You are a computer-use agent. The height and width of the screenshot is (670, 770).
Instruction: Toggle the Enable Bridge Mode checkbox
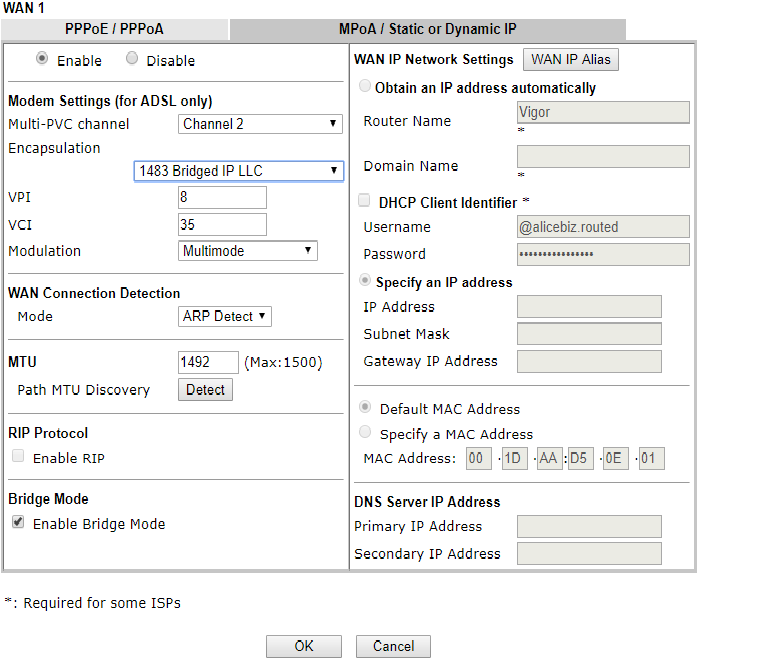pyautogui.click(x=18, y=523)
